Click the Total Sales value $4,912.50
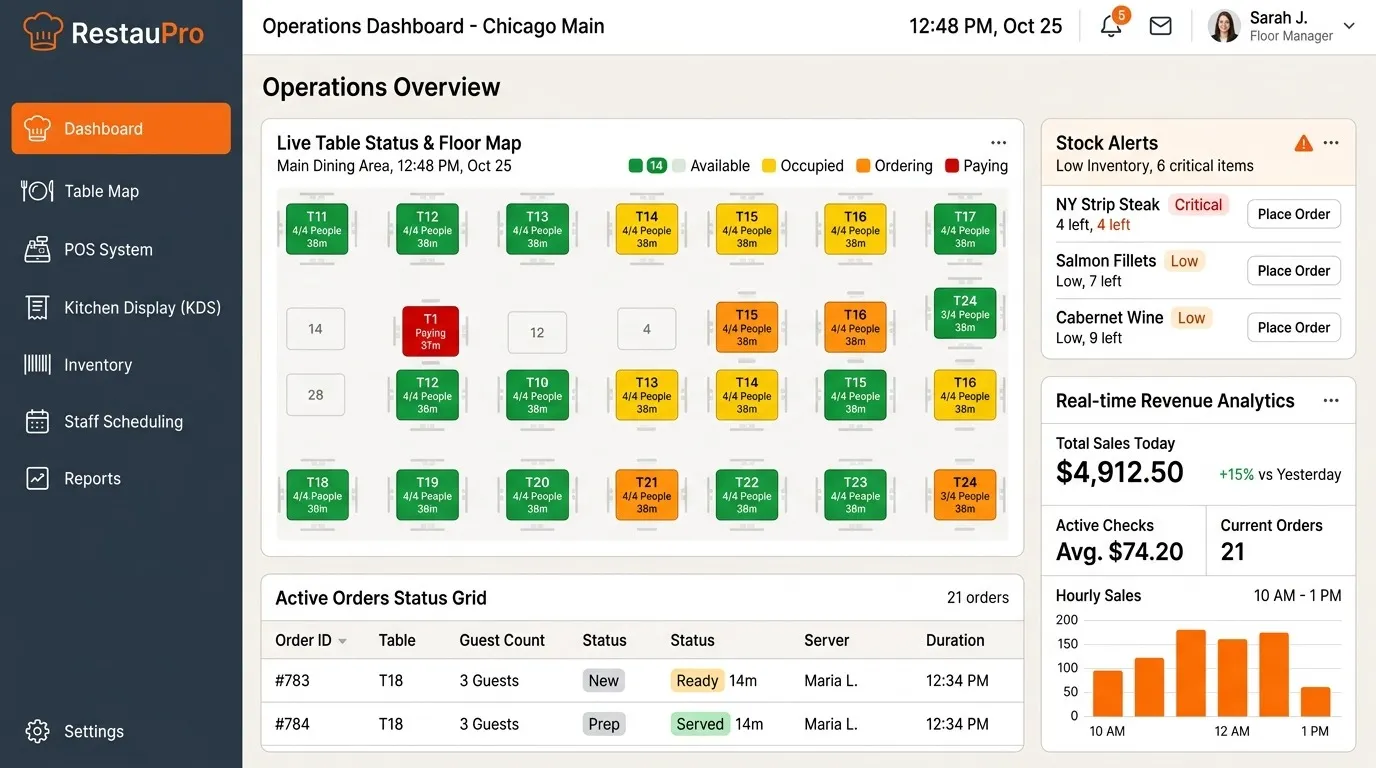 click(x=1120, y=472)
